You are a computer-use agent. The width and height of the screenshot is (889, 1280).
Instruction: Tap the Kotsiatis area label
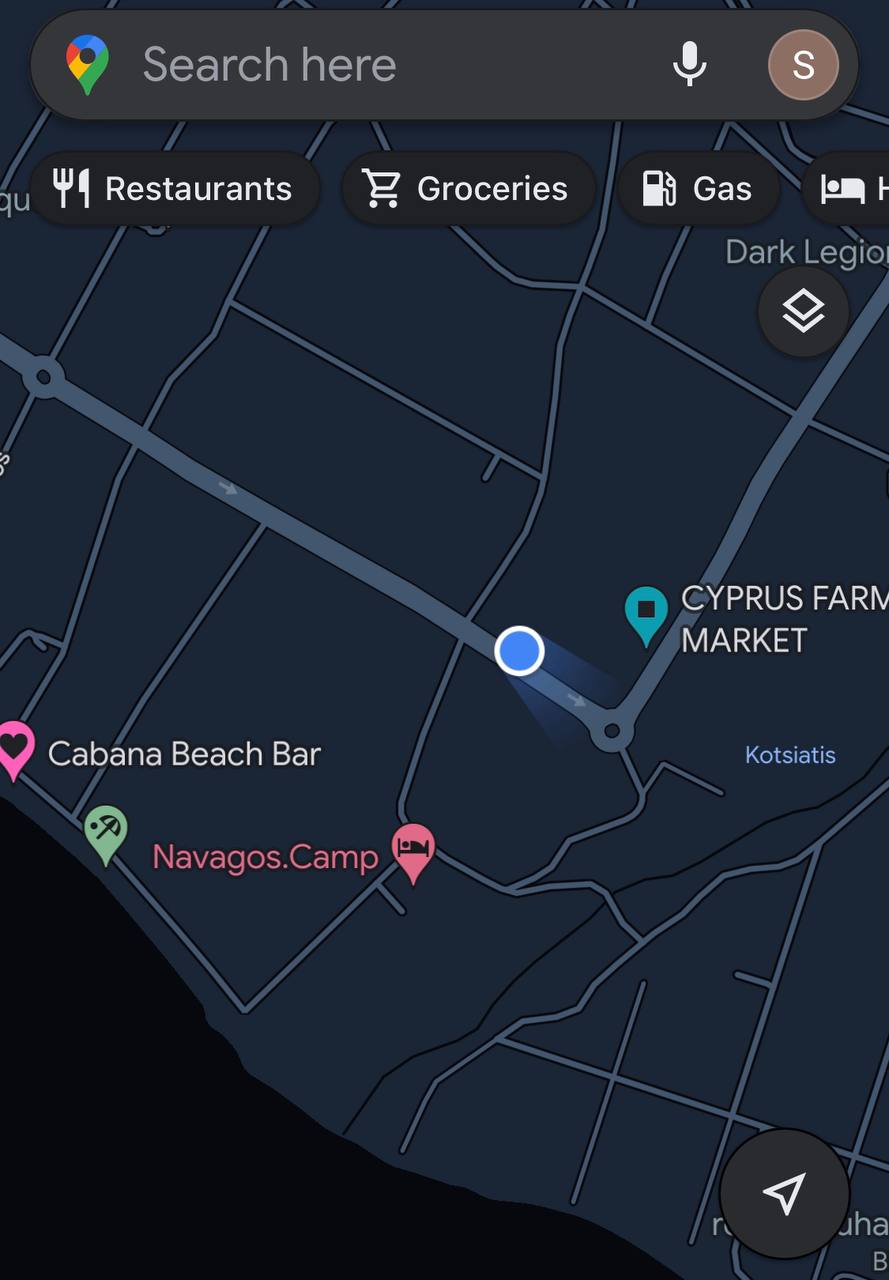pos(790,755)
